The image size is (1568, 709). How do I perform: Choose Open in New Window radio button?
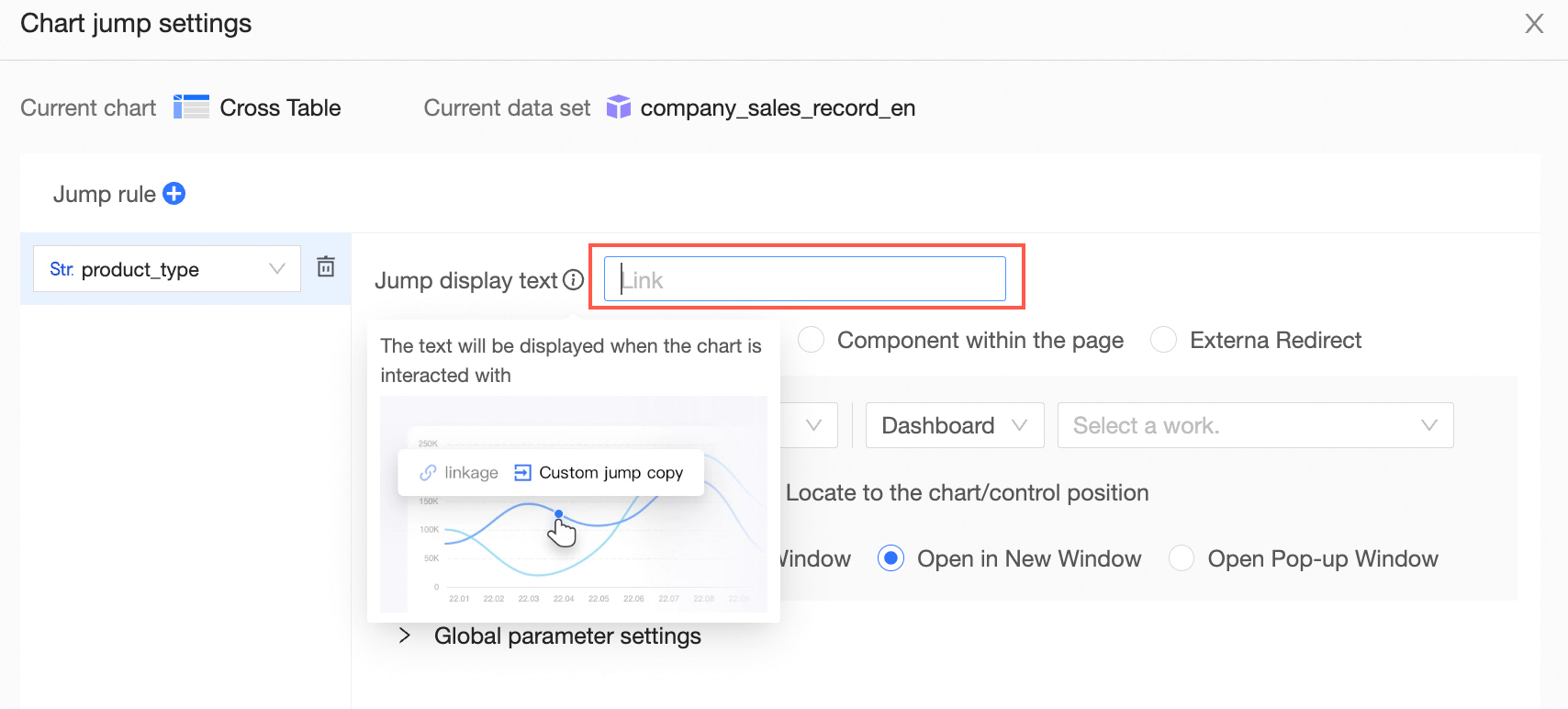(x=890, y=558)
